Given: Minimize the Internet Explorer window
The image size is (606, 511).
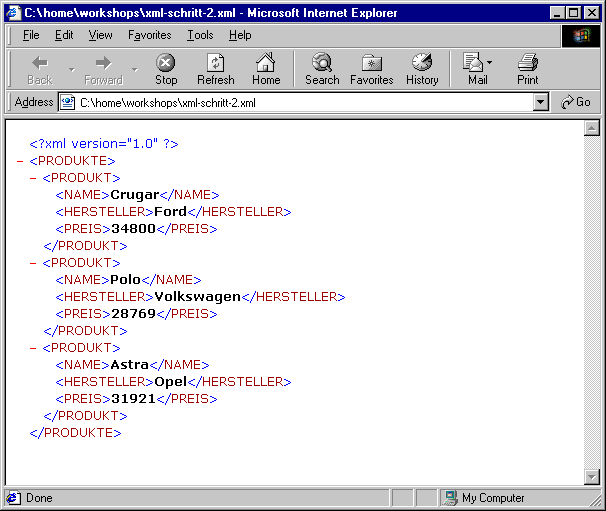Looking at the screenshot, I should click(x=557, y=13).
